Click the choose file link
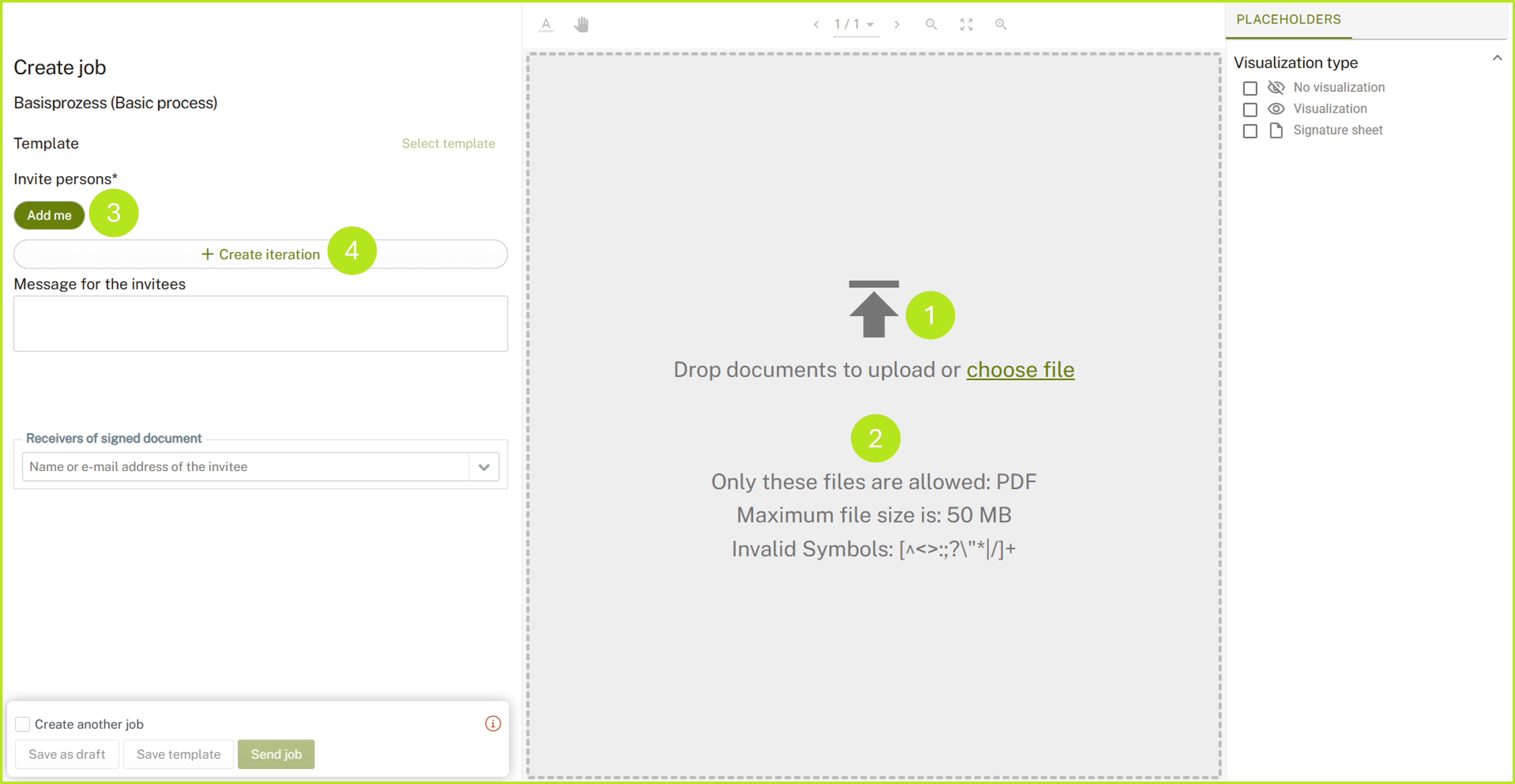Viewport: 1515px width, 784px height. [x=1020, y=370]
